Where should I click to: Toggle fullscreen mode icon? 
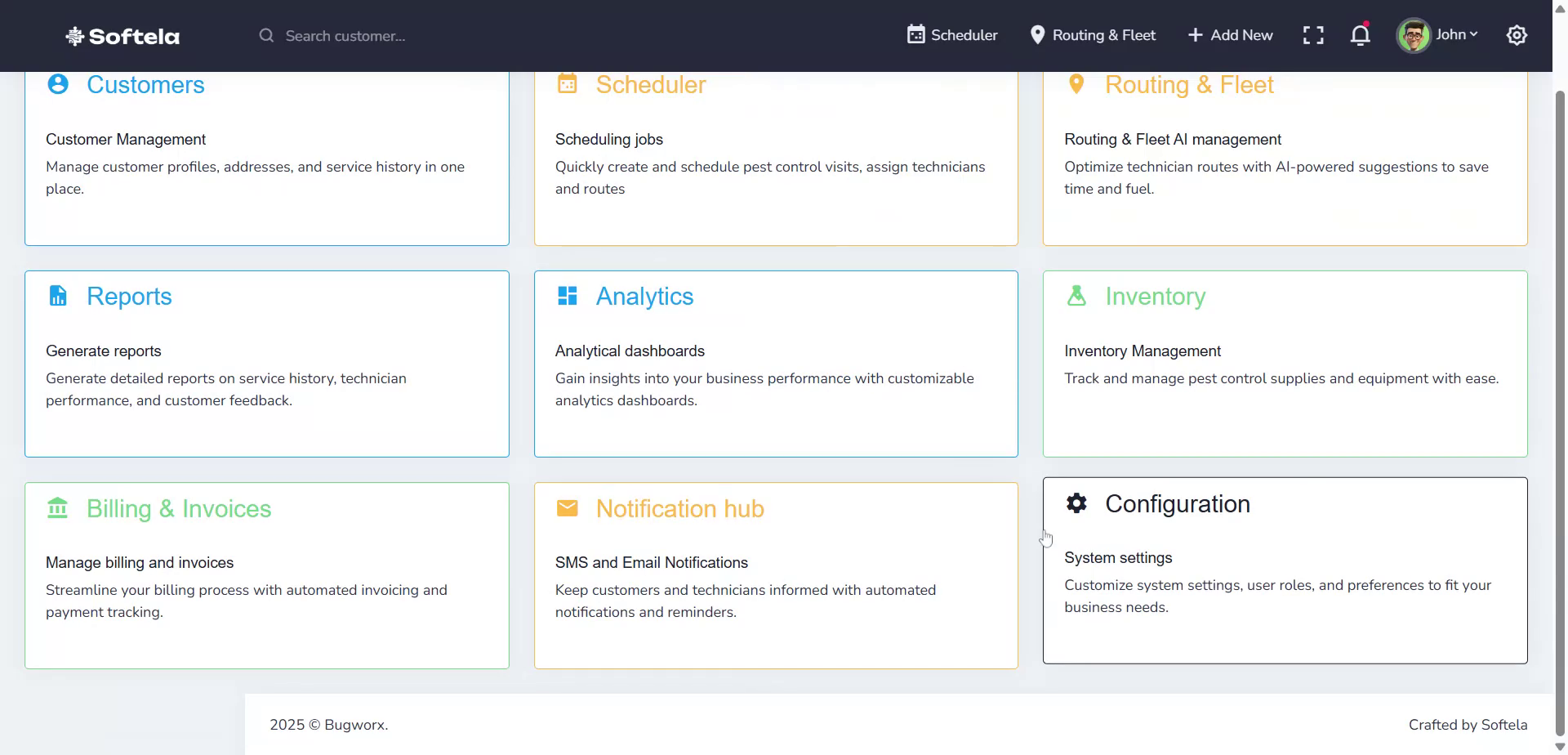click(x=1313, y=35)
